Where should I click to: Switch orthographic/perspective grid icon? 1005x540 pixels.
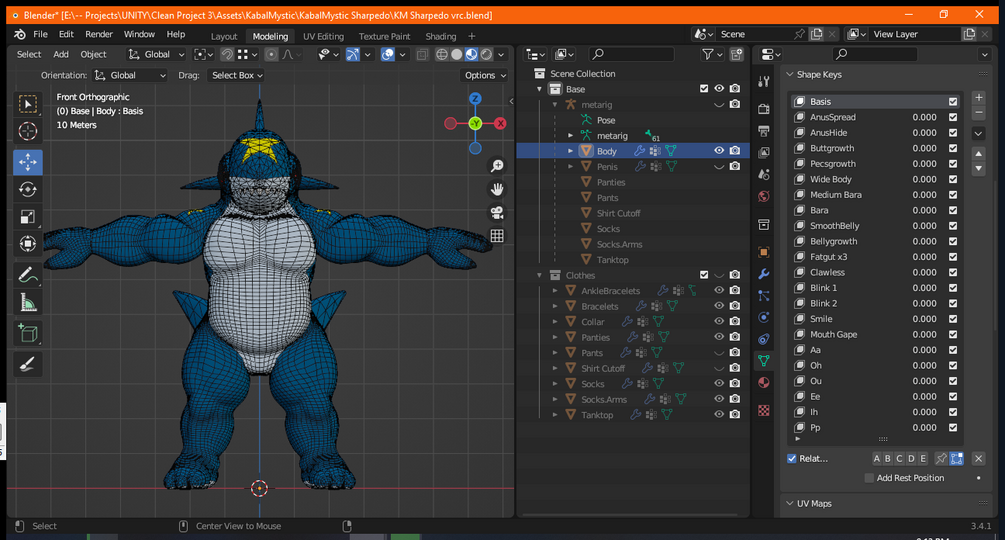click(497, 236)
